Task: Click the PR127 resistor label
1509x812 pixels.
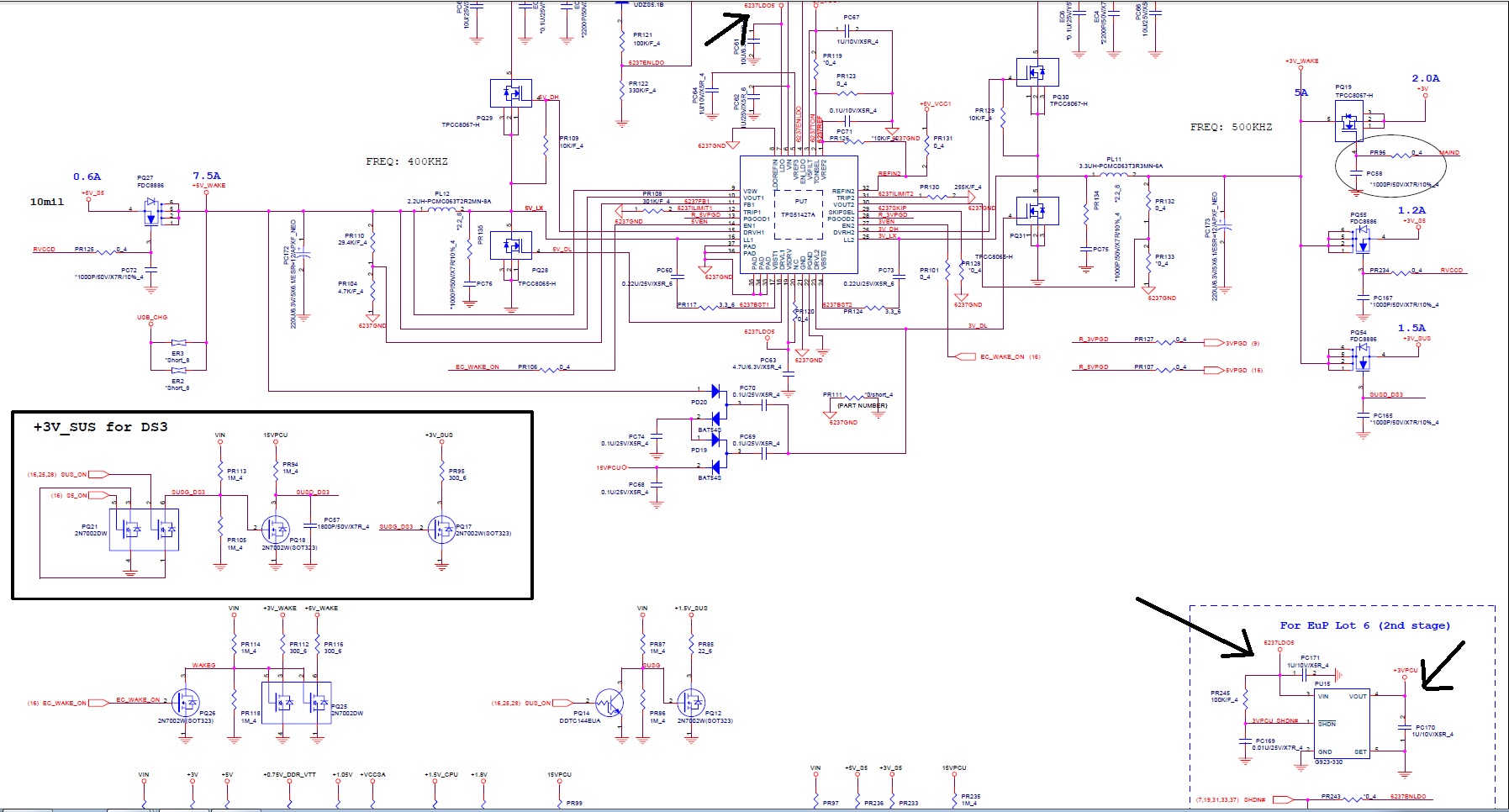Action: [1144, 340]
